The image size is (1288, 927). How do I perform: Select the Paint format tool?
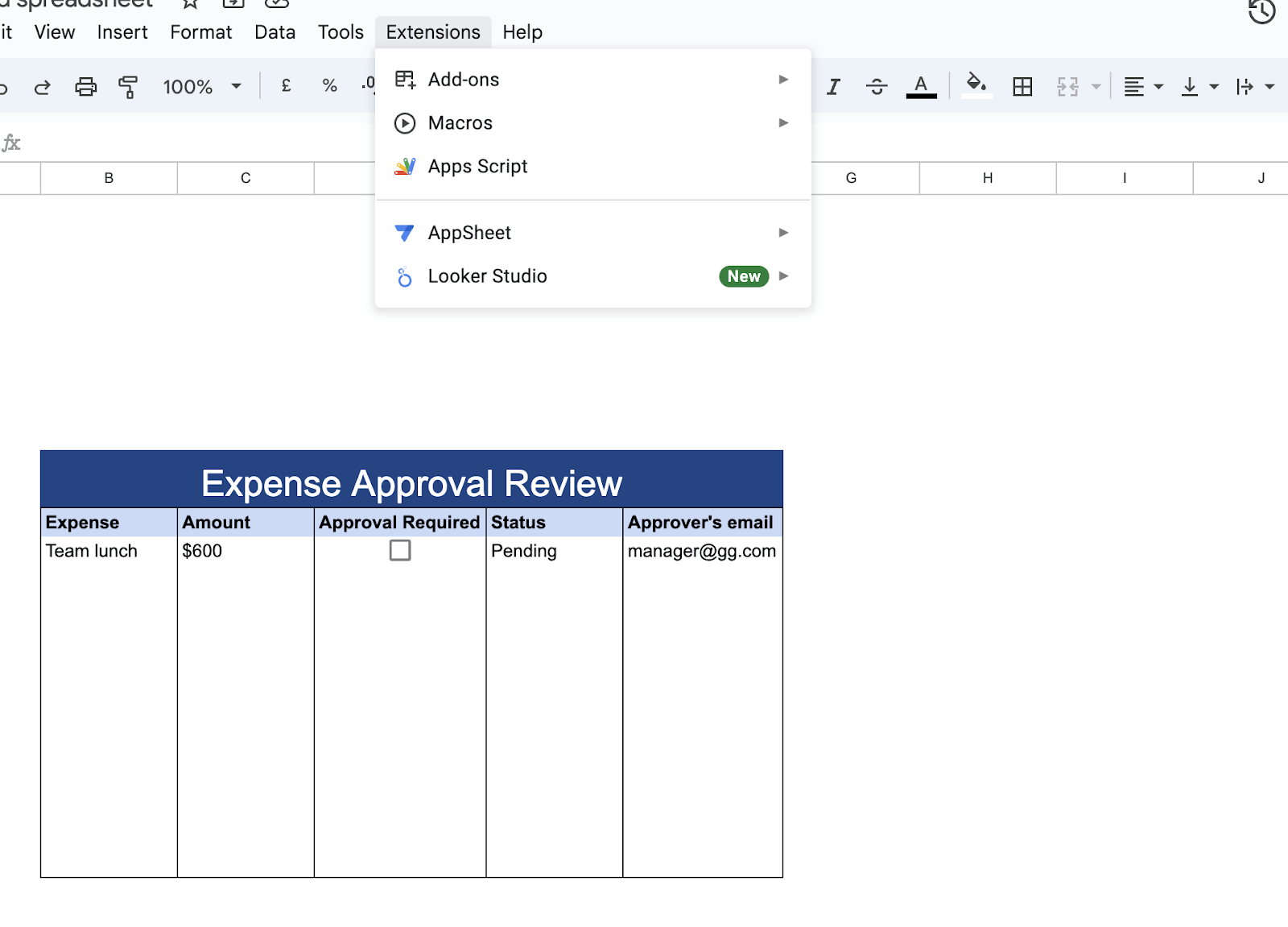pos(128,86)
